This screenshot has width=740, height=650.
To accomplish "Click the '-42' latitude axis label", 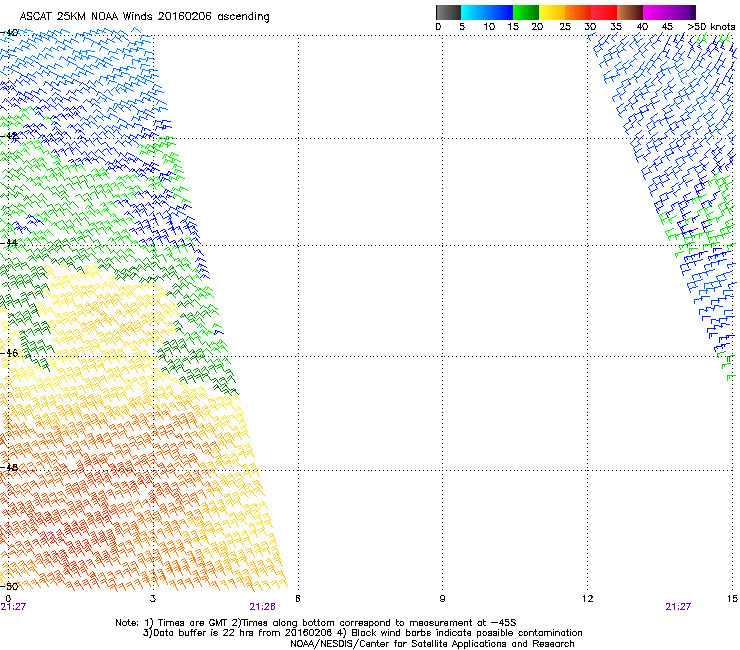I will click(9, 136).
